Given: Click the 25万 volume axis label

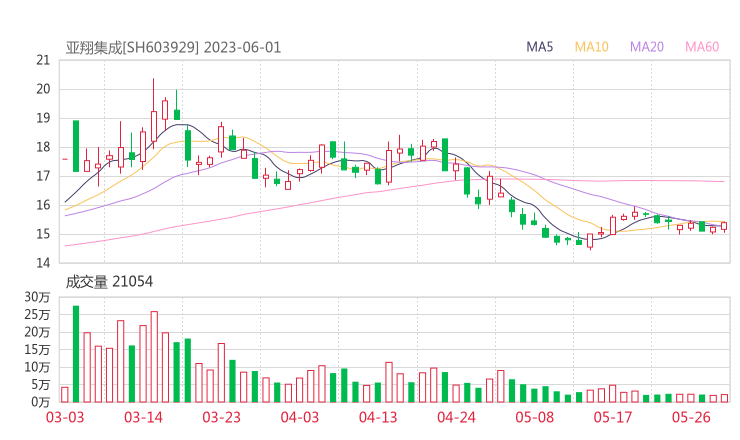Looking at the screenshot, I should click(x=37, y=314).
